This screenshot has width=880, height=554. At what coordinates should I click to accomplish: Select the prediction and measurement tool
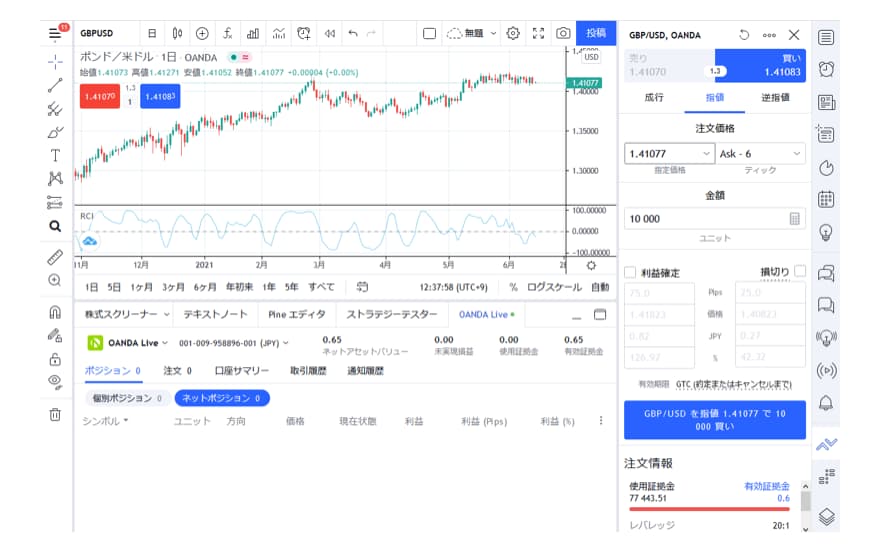click(x=55, y=202)
